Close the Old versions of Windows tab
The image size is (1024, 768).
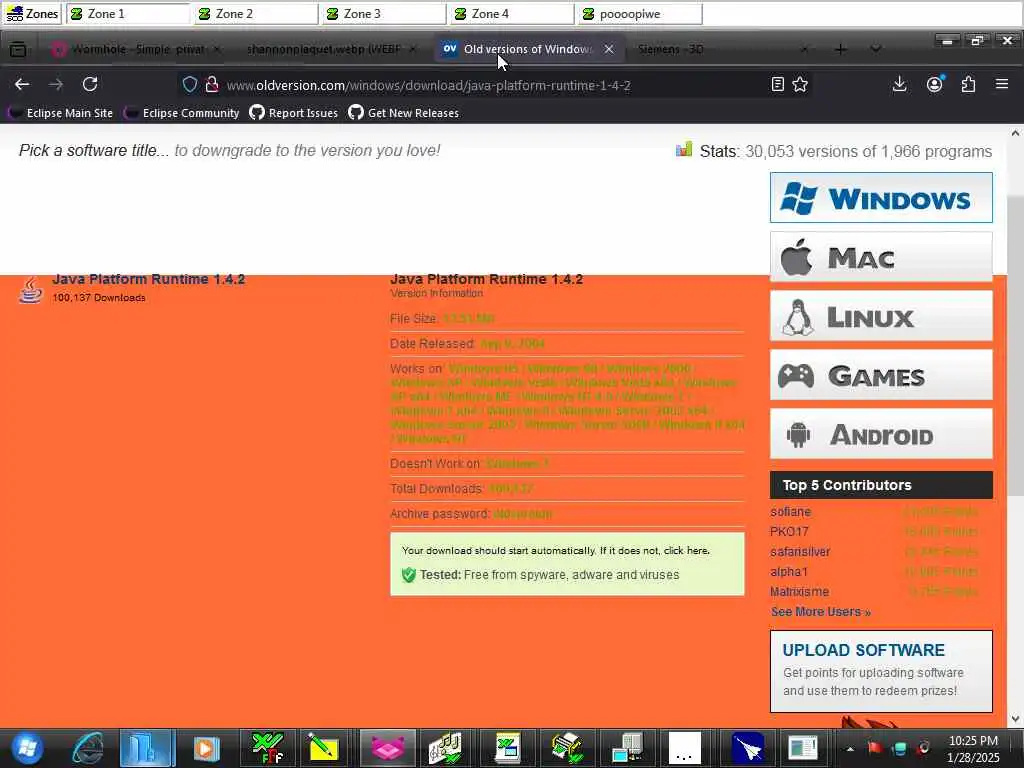(609, 49)
